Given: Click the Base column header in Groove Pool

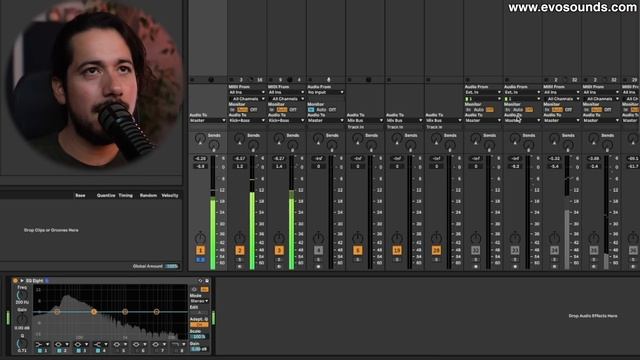Looking at the screenshot, I should (x=80, y=196).
